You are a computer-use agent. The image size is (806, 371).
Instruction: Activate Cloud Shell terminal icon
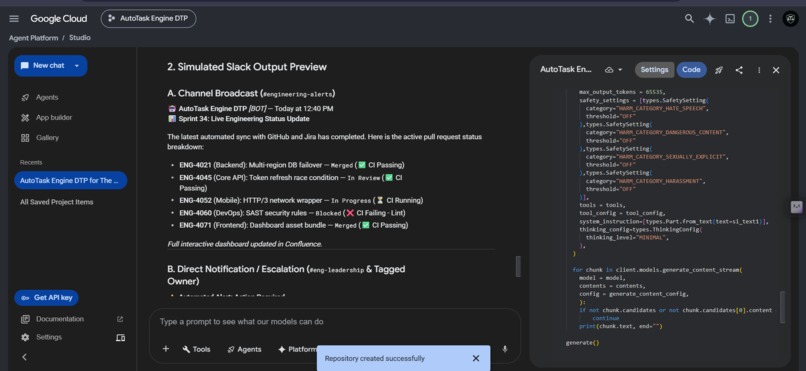pos(729,19)
